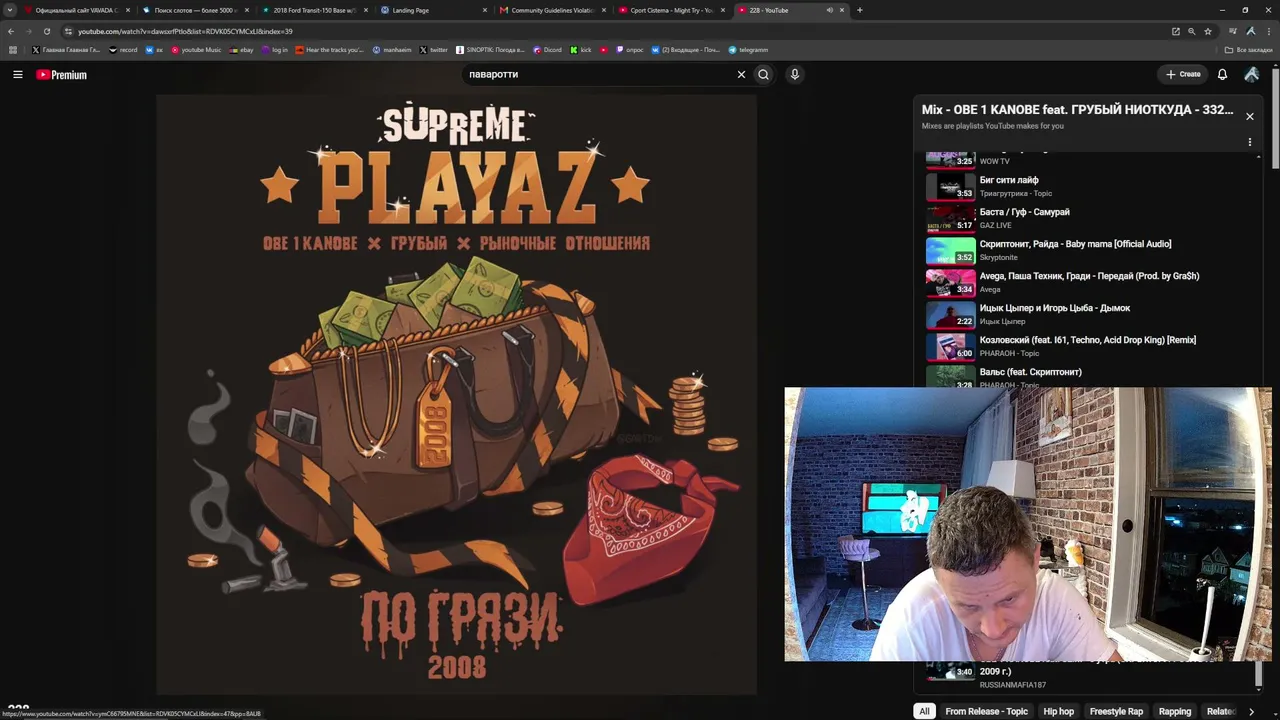
Task: Select the Freestyle Rap filter chip
Action: (x=1116, y=711)
